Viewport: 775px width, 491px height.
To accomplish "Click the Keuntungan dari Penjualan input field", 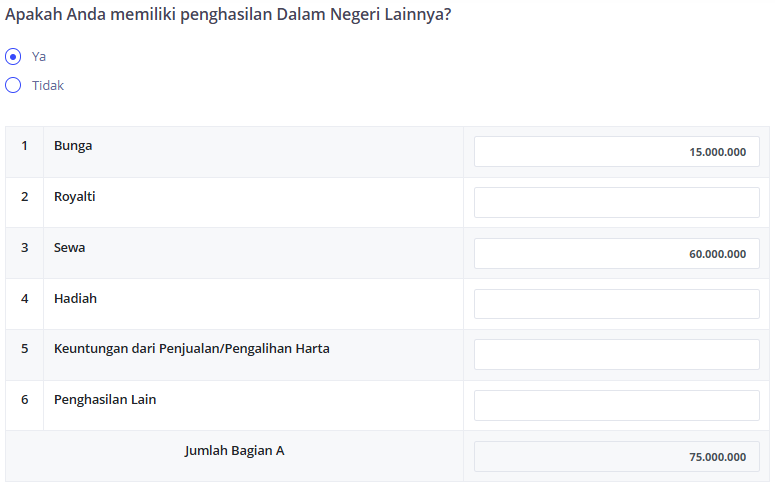I will click(616, 355).
